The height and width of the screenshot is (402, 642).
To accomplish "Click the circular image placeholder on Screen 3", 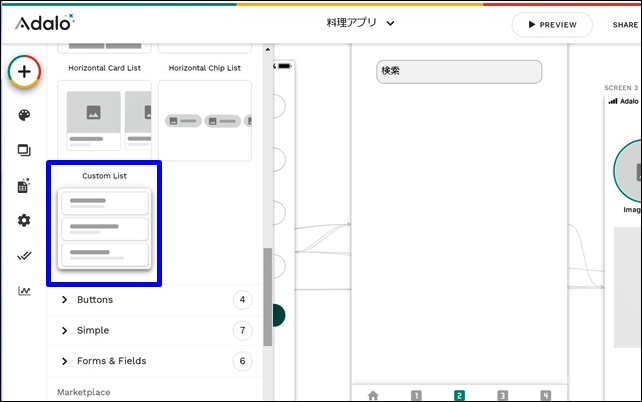I will [627, 171].
